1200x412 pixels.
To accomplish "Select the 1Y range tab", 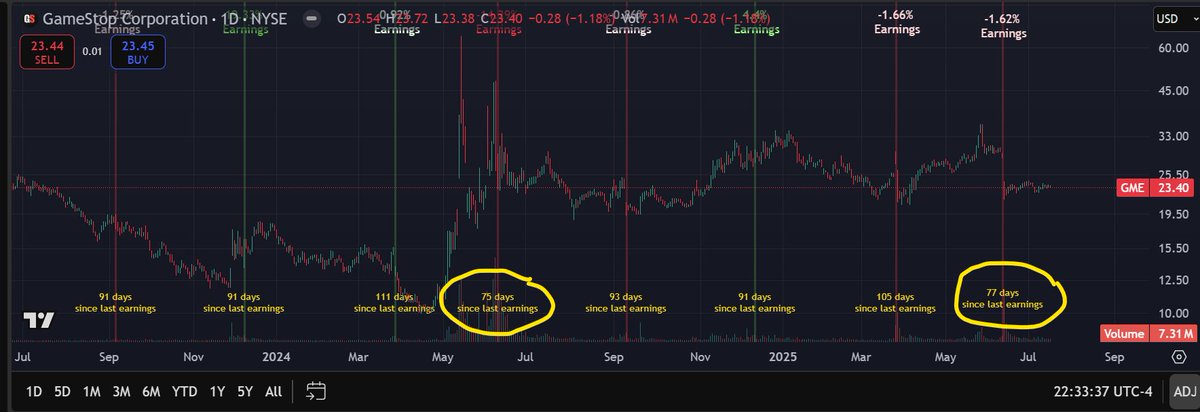I will [215, 390].
